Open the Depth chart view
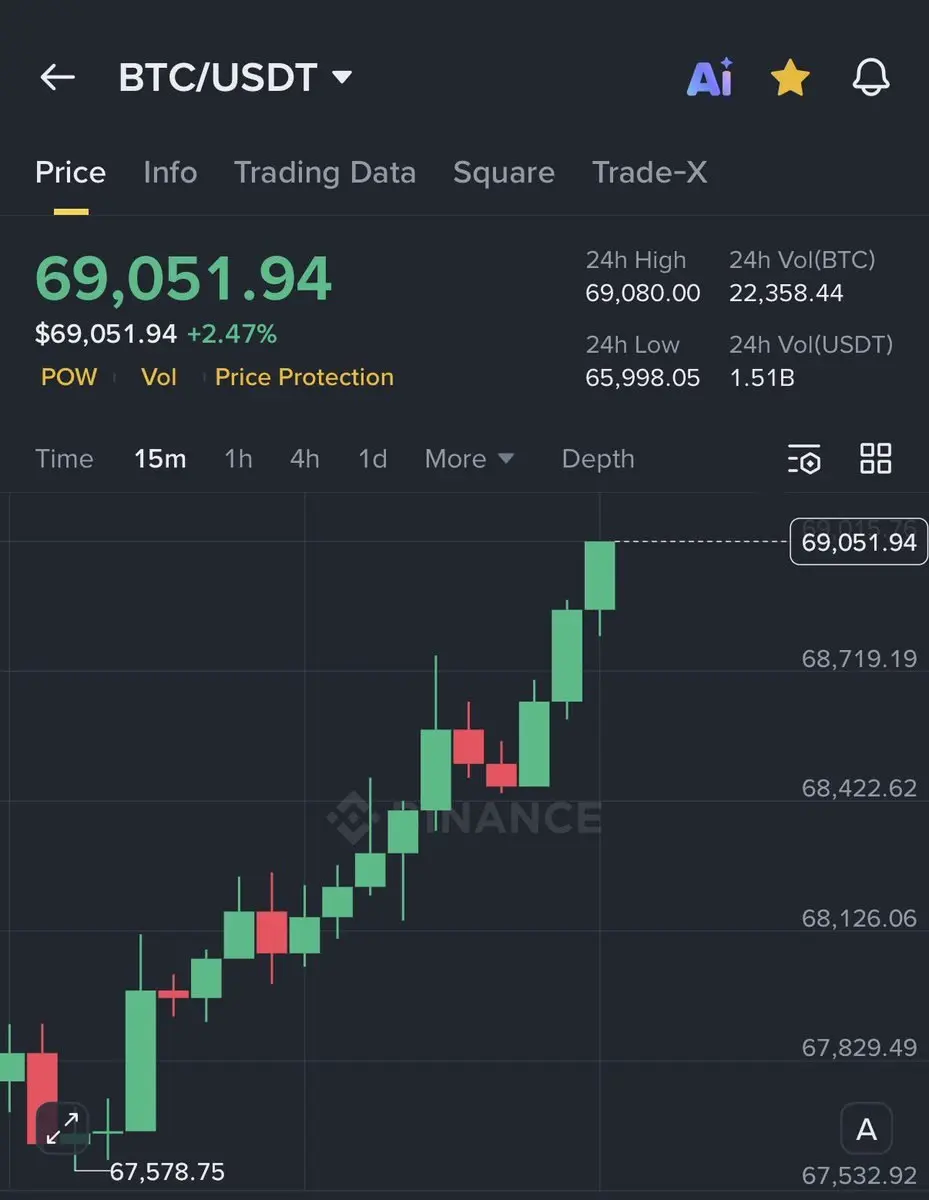The height and width of the screenshot is (1200, 929). click(598, 459)
